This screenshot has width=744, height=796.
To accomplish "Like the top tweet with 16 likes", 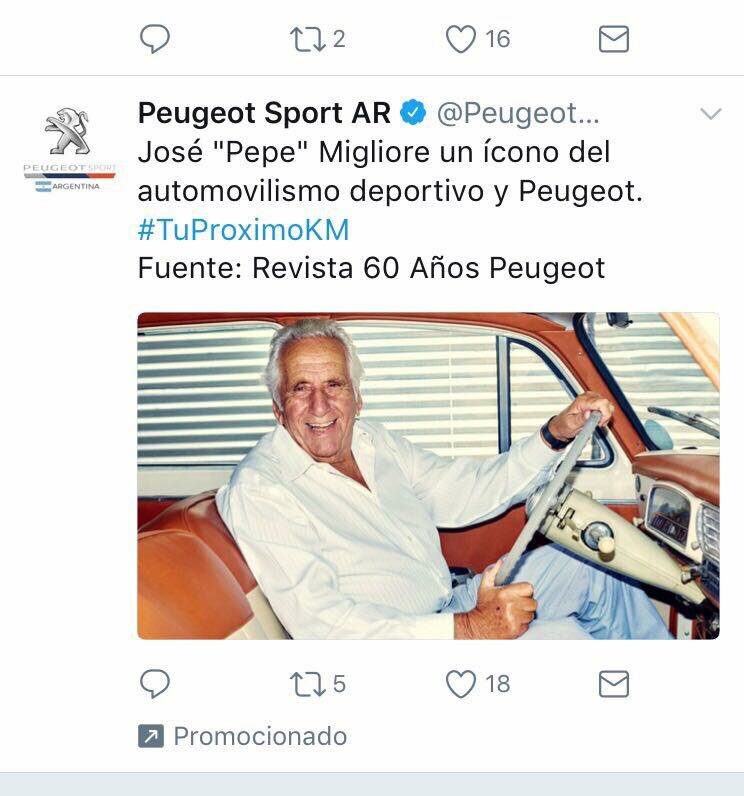I will pyautogui.click(x=461, y=39).
